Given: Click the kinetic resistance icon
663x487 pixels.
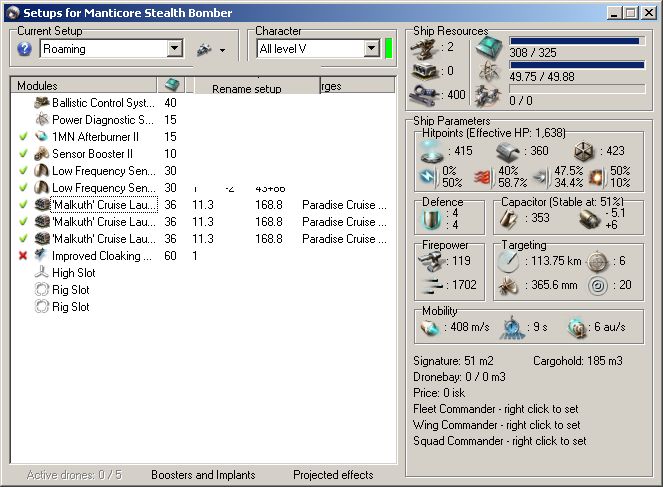Looking at the screenshot, I should 541,177.
